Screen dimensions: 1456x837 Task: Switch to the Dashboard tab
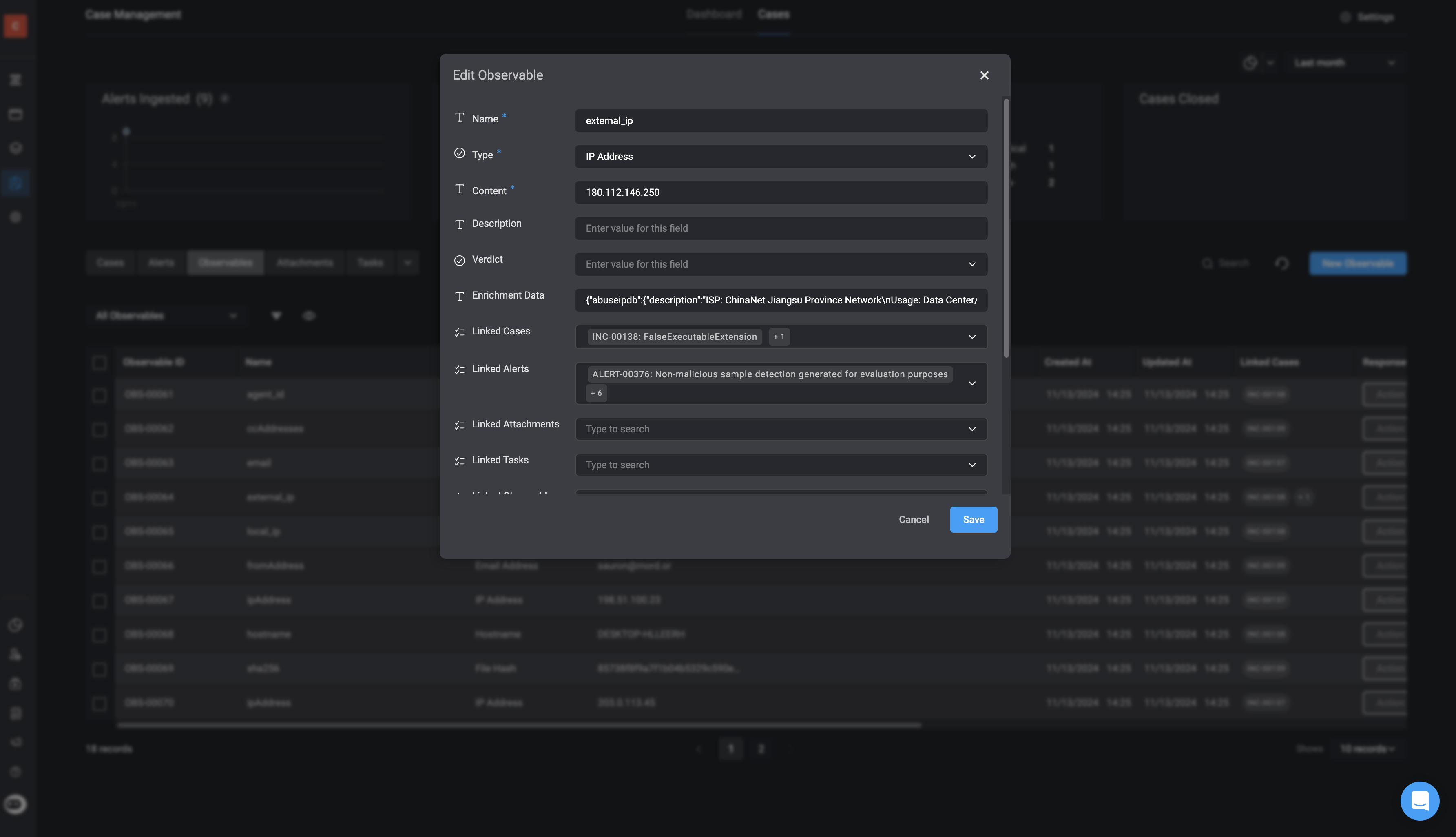coord(714,14)
